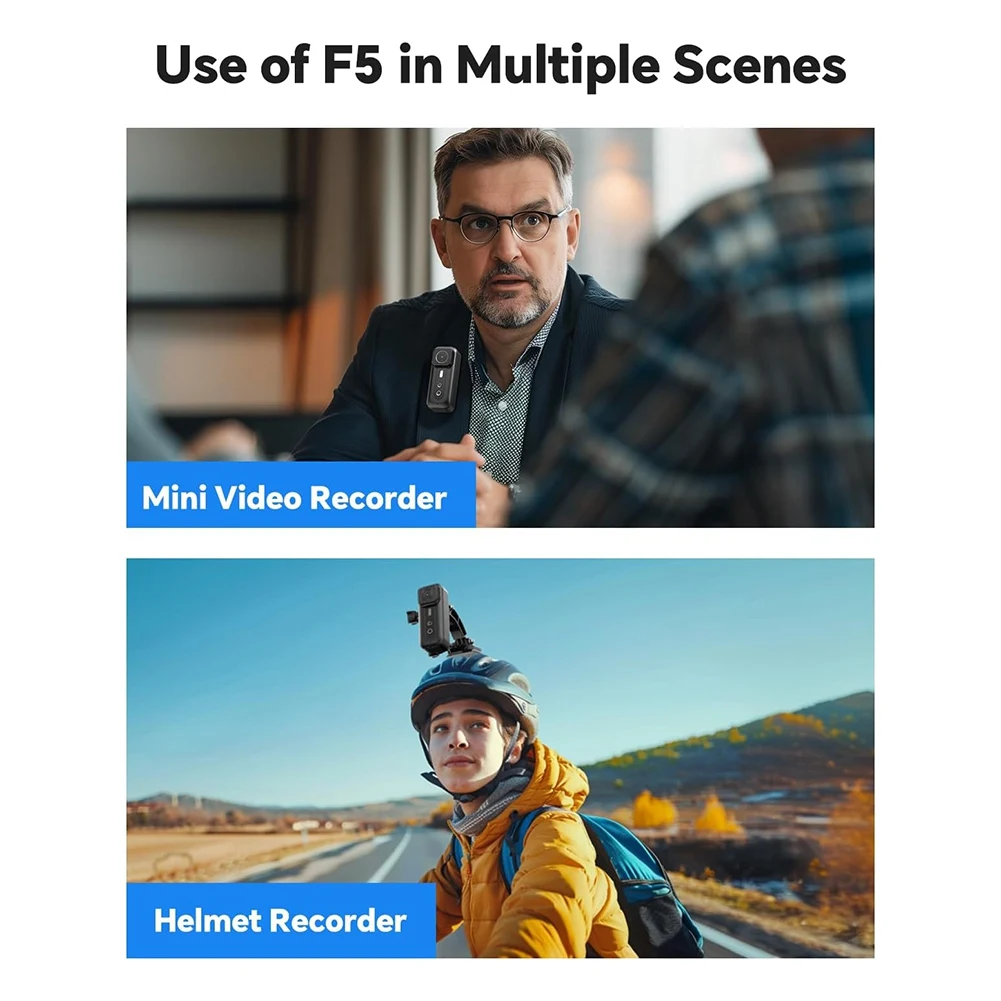Screen dimensions: 1001x1001
Task: Click the body camera clipped on the jacket
Action: pos(443,379)
